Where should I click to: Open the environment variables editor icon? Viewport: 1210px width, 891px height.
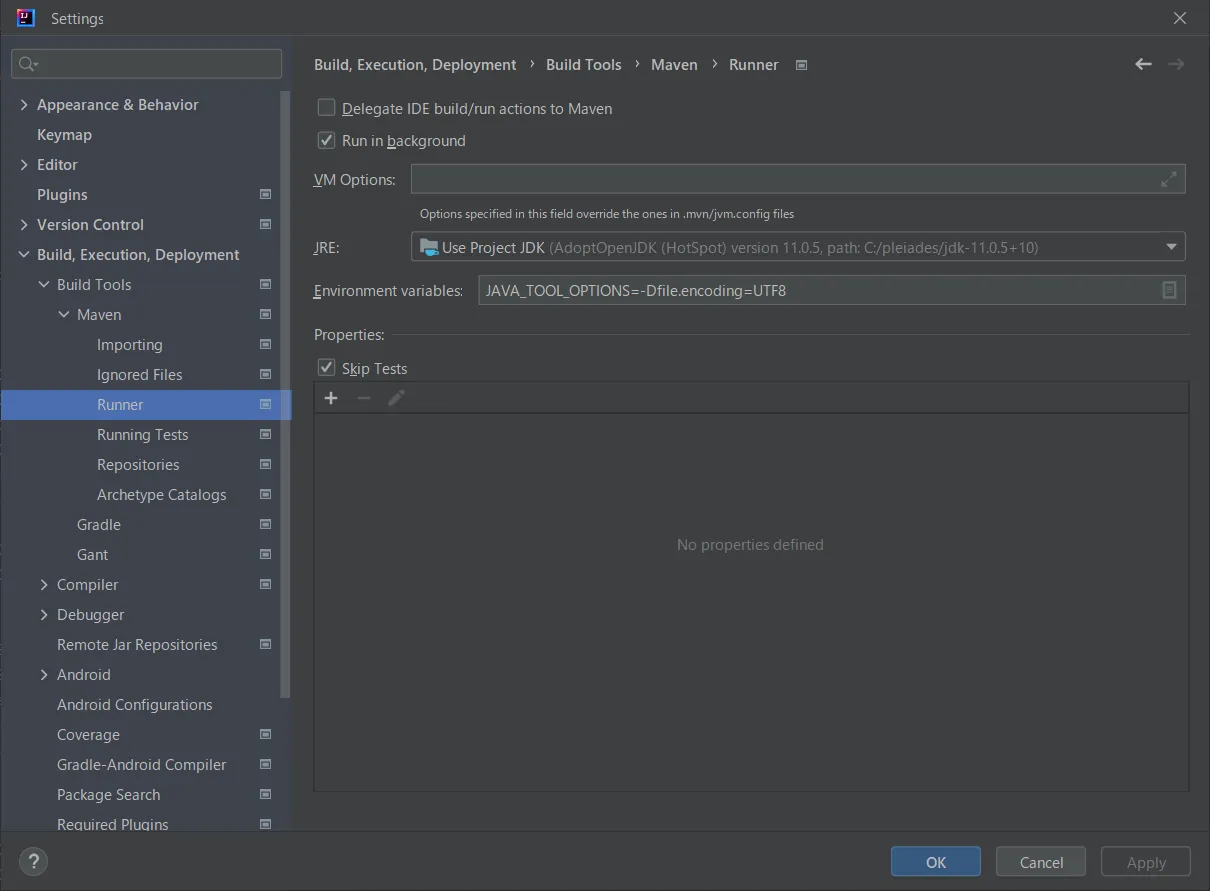click(1169, 290)
